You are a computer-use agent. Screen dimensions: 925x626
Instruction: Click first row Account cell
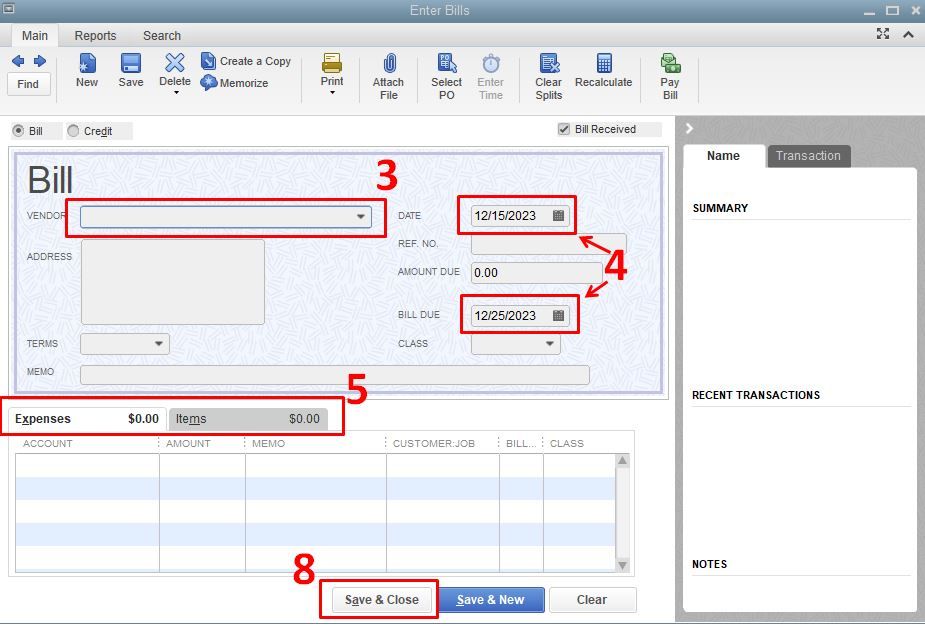pyautogui.click(x=87, y=466)
